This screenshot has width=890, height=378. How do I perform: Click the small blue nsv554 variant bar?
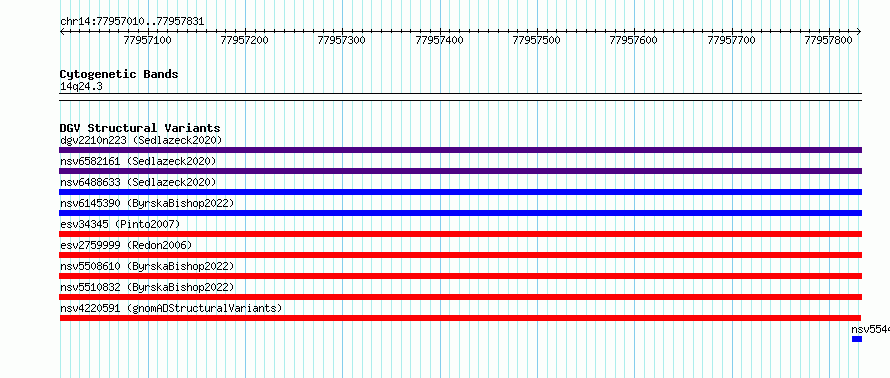pos(857,339)
